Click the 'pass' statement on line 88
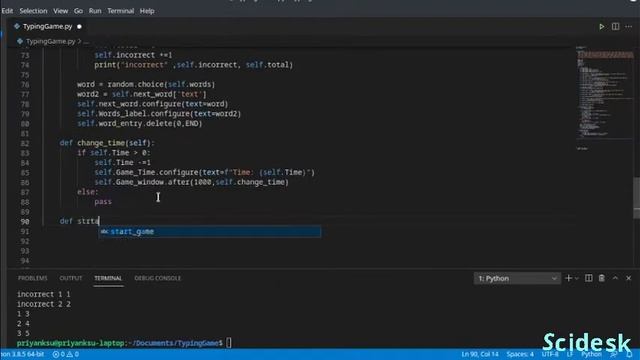640x360 pixels. pyautogui.click(x=103, y=202)
